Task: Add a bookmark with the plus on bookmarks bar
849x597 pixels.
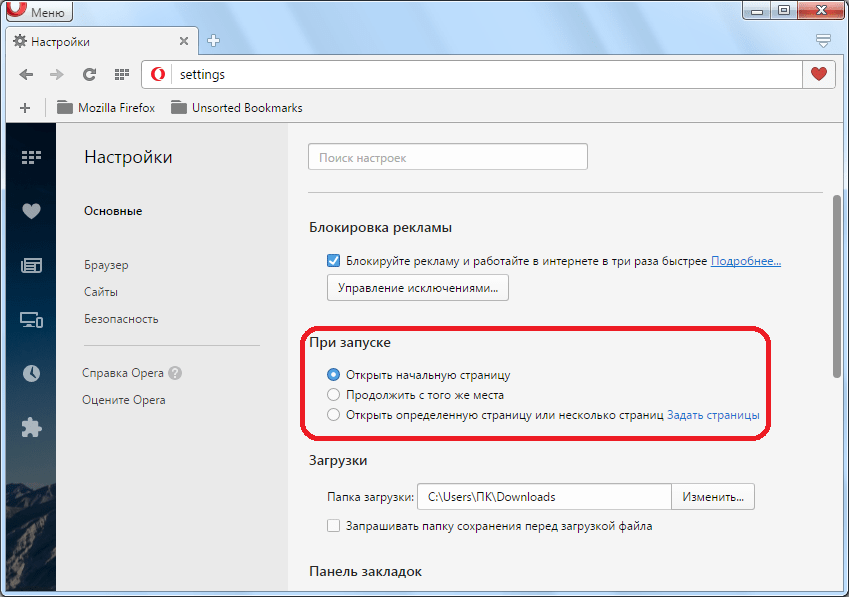Action: (x=25, y=108)
